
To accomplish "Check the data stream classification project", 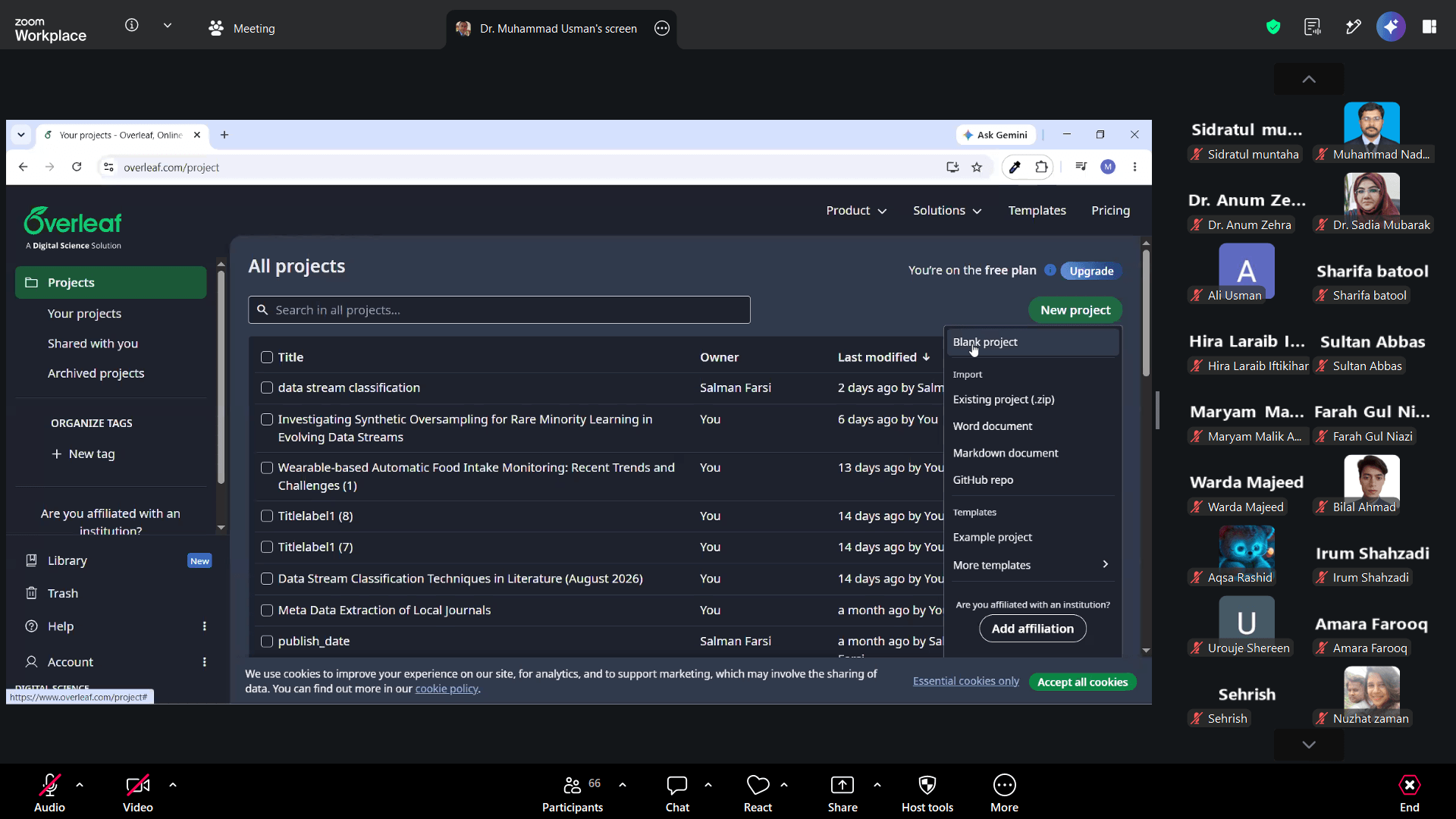I will [x=267, y=388].
